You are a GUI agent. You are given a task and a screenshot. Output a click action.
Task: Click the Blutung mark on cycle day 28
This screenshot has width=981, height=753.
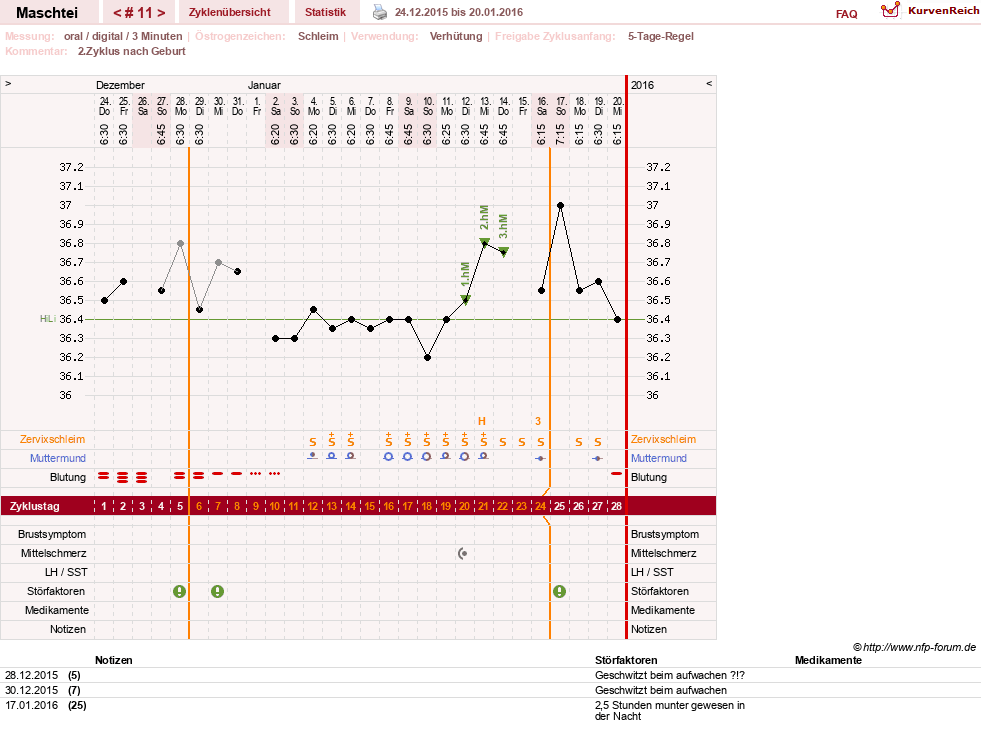pyautogui.click(x=616, y=473)
